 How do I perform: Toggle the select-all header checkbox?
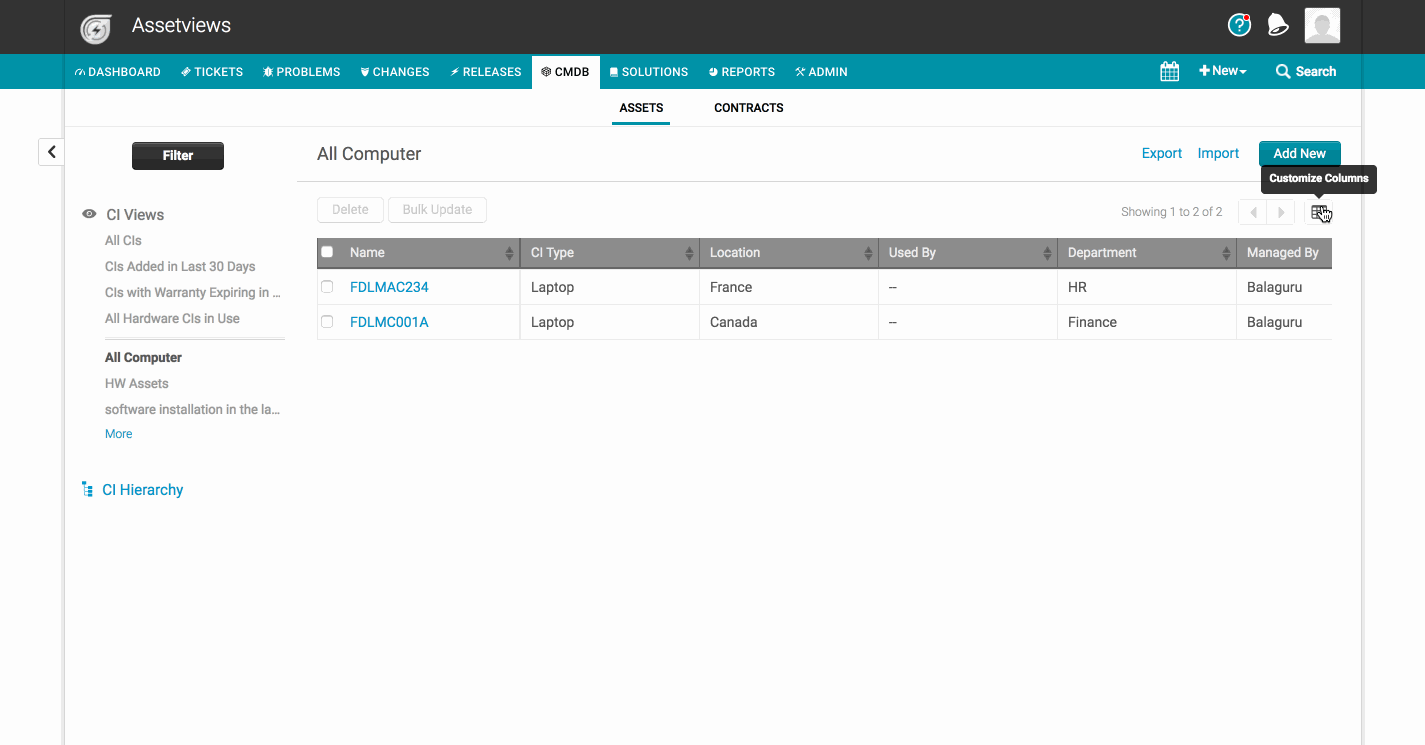(x=327, y=252)
